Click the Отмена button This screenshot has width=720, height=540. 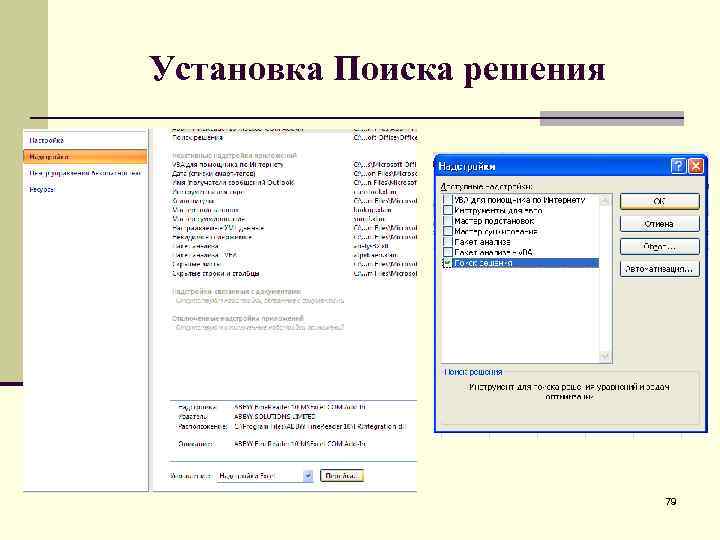tap(659, 224)
